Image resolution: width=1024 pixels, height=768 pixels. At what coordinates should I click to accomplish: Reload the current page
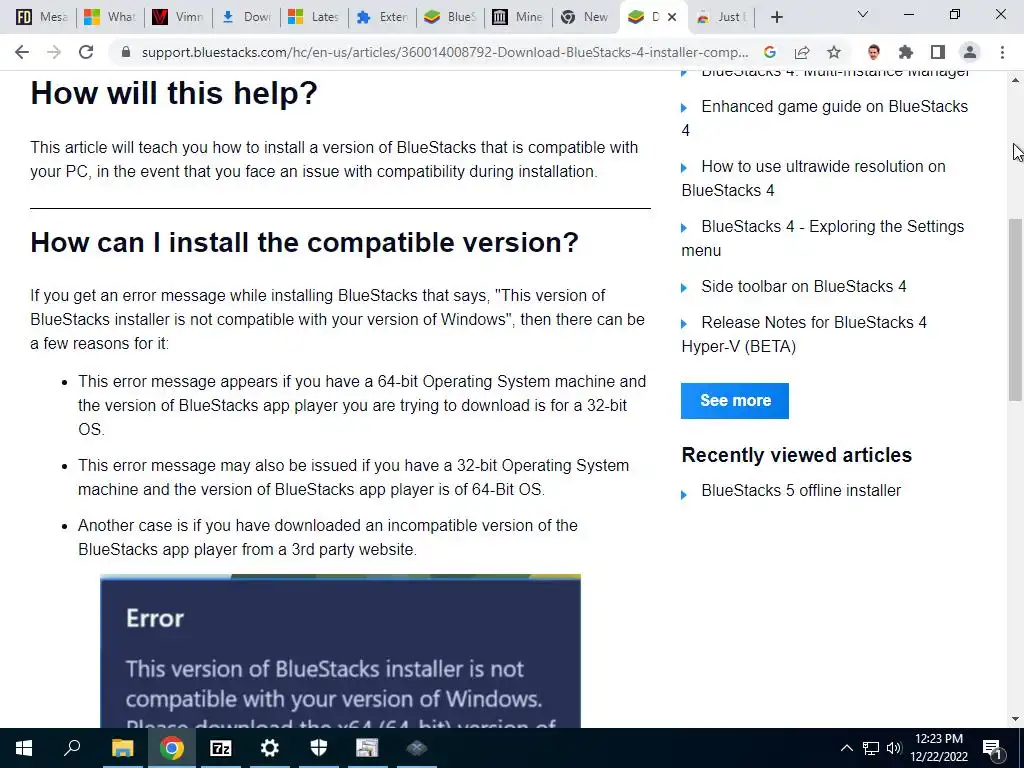tap(86, 52)
